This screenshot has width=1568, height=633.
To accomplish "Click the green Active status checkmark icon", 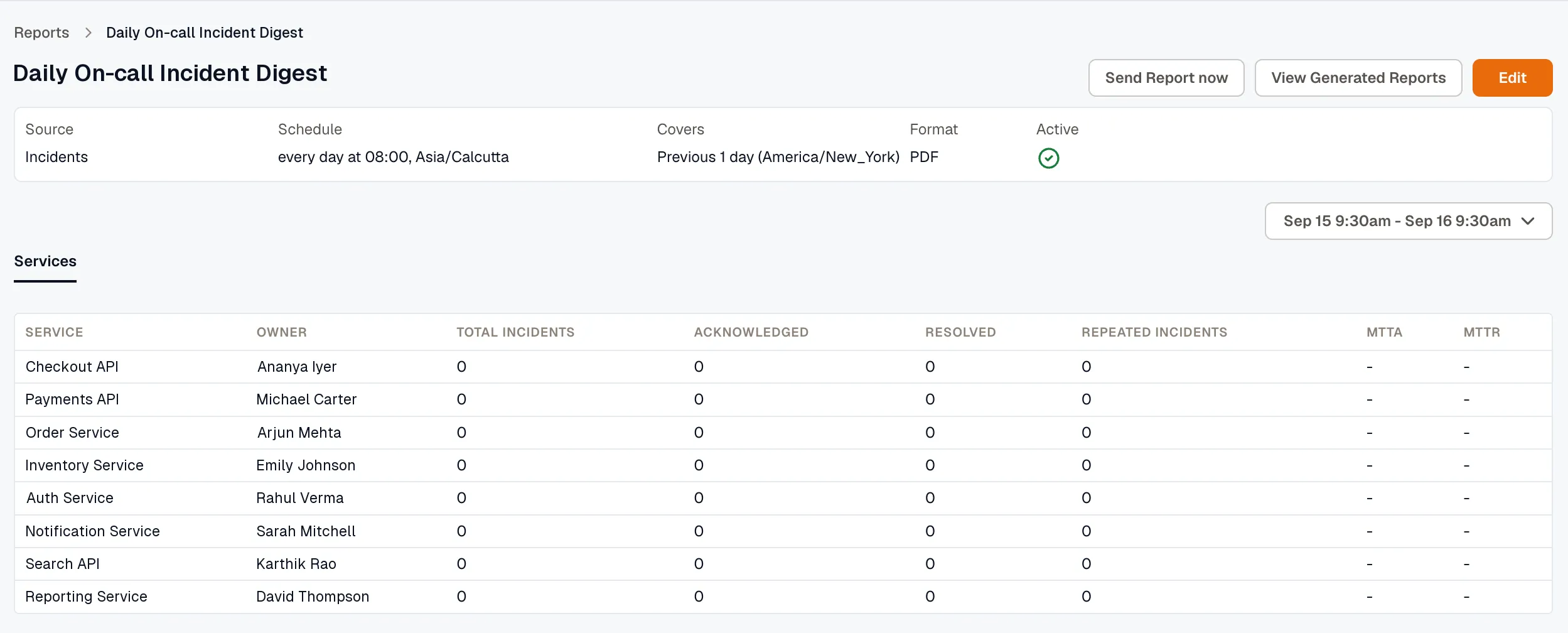I will pos(1048,158).
